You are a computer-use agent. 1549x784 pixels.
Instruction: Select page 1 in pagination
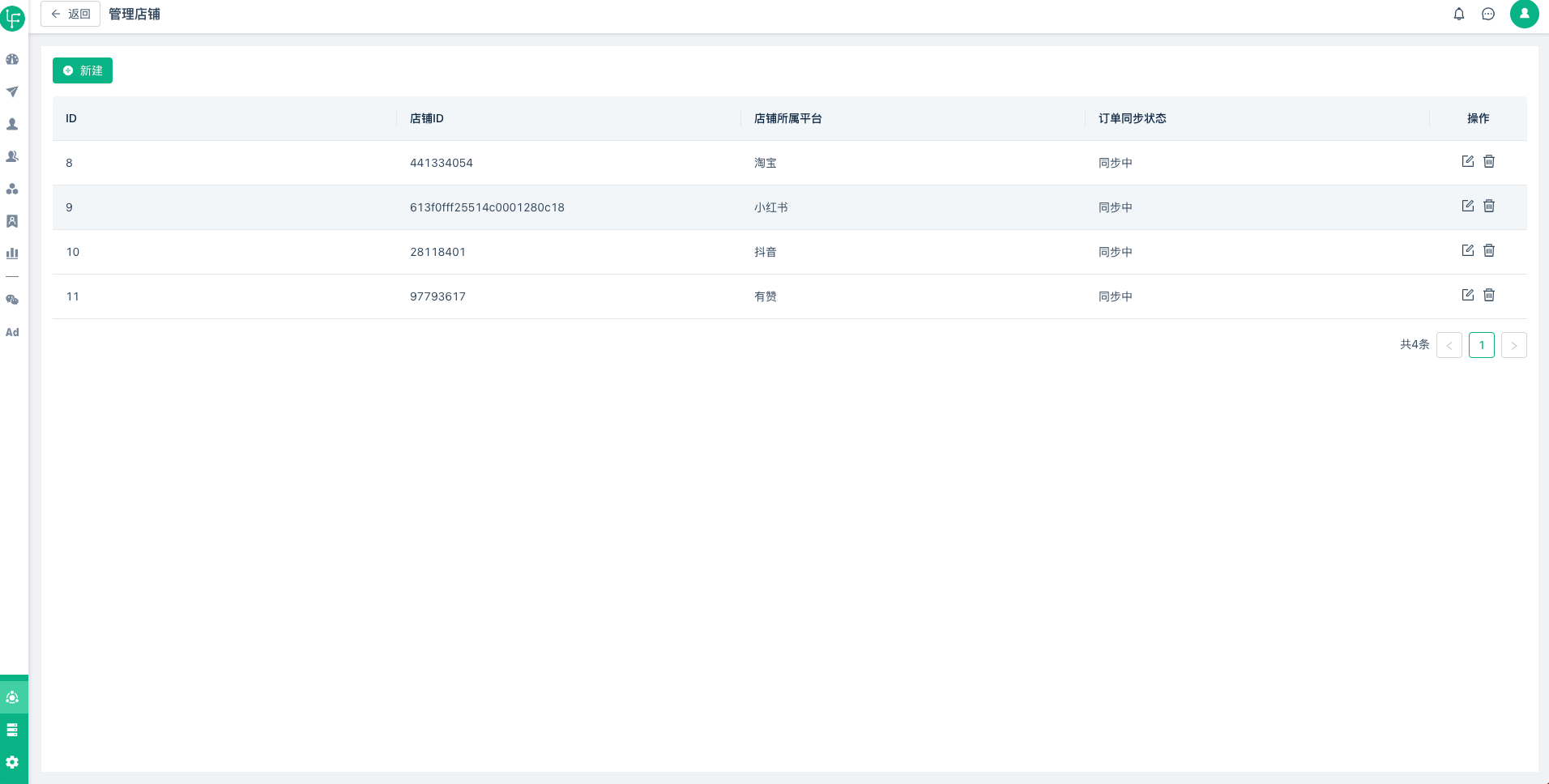1482,345
